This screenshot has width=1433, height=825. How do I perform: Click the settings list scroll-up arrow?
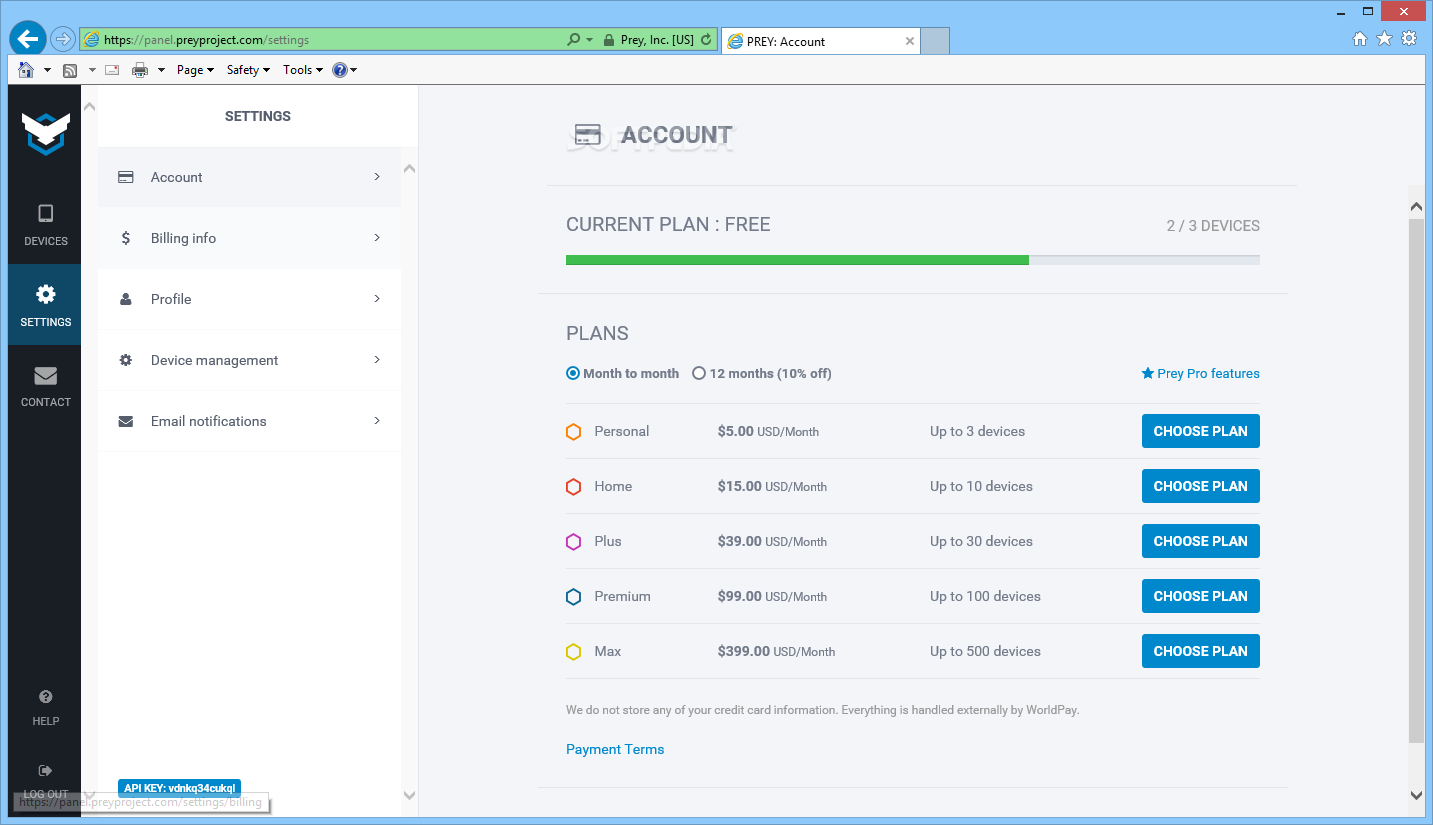[409, 168]
